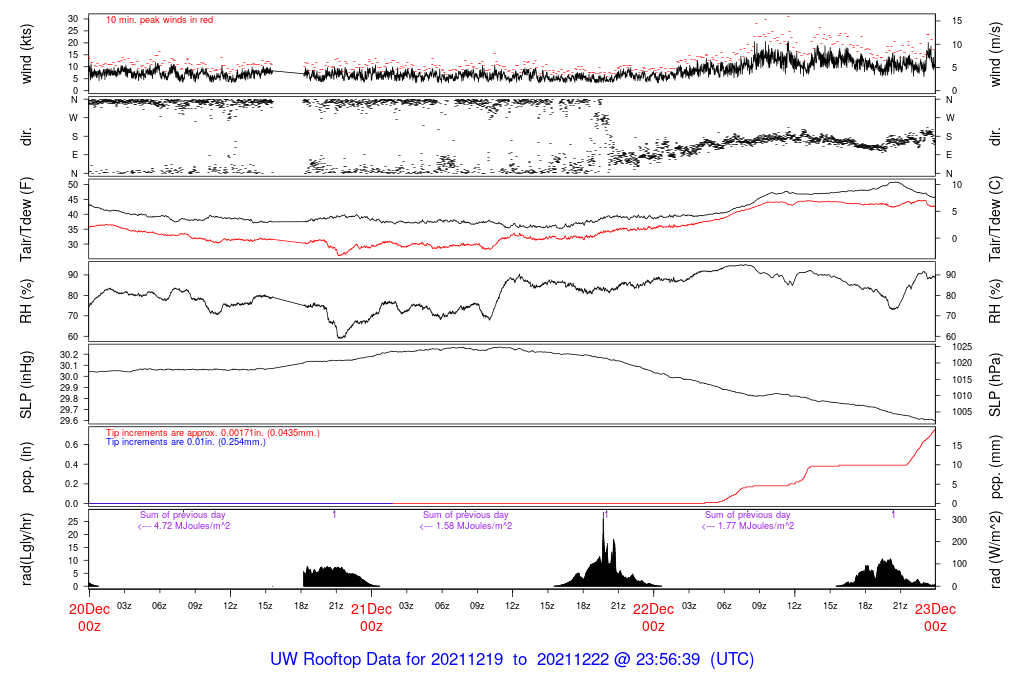Viewport: 1024px width, 700px height.
Task: Click the '1.58 MJoules/m^2' daily sum text
Action: pyautogui.click(x=466, y=526)
